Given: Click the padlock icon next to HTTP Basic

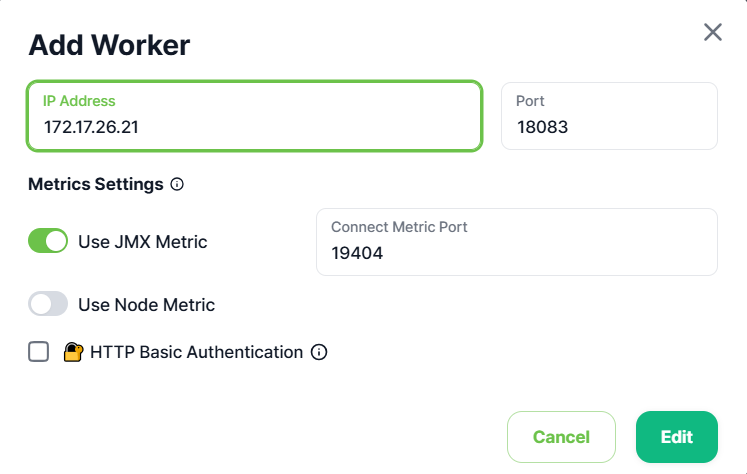Looking at the screenshot, I should pyautogui.click(x=73, y=352).
